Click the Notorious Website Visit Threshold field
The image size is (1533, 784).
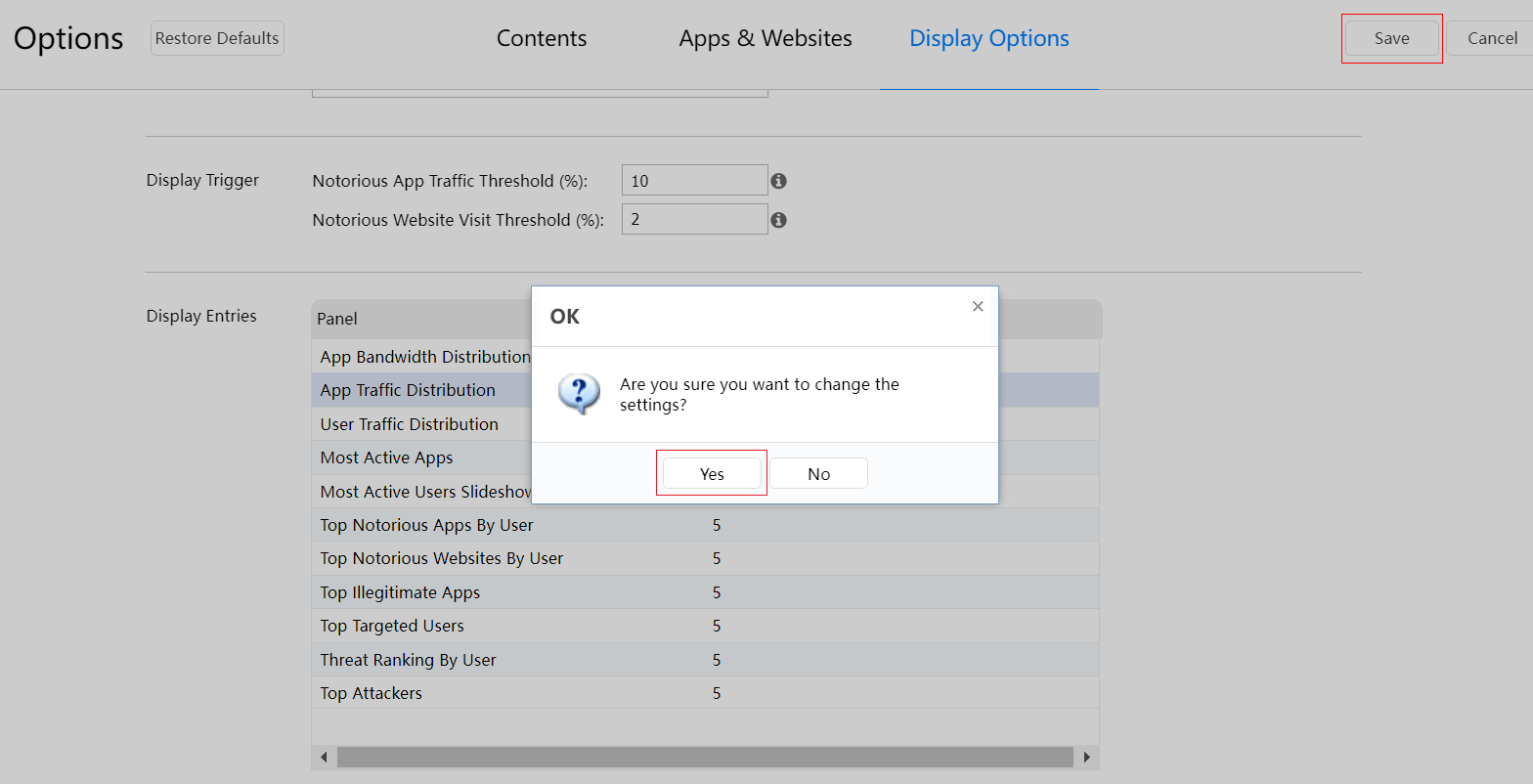tap(694, 220)
